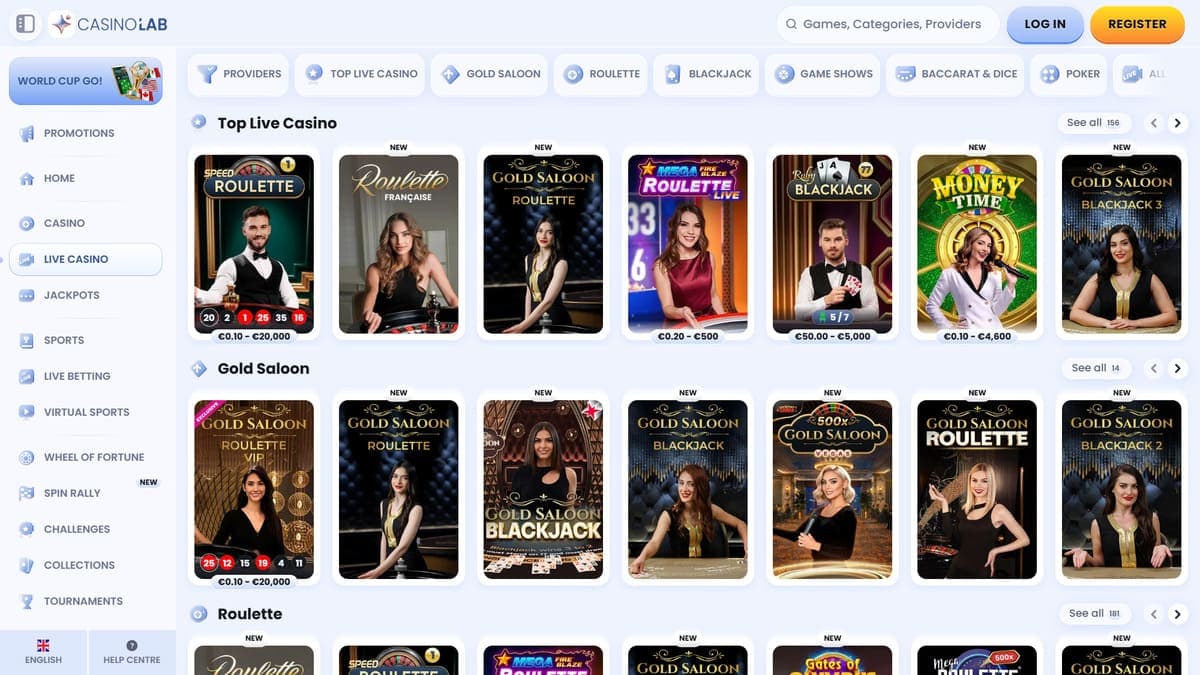Click the Baccarat & Dice category icon
1200x675 pixels.
[x=906, y=74]
